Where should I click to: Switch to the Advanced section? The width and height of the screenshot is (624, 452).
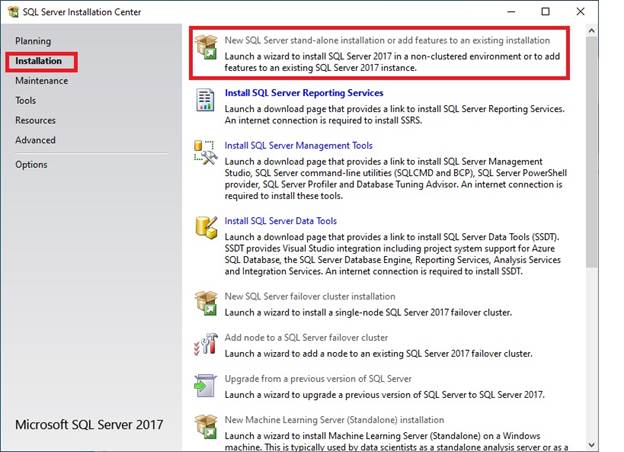tap(35, 140)
